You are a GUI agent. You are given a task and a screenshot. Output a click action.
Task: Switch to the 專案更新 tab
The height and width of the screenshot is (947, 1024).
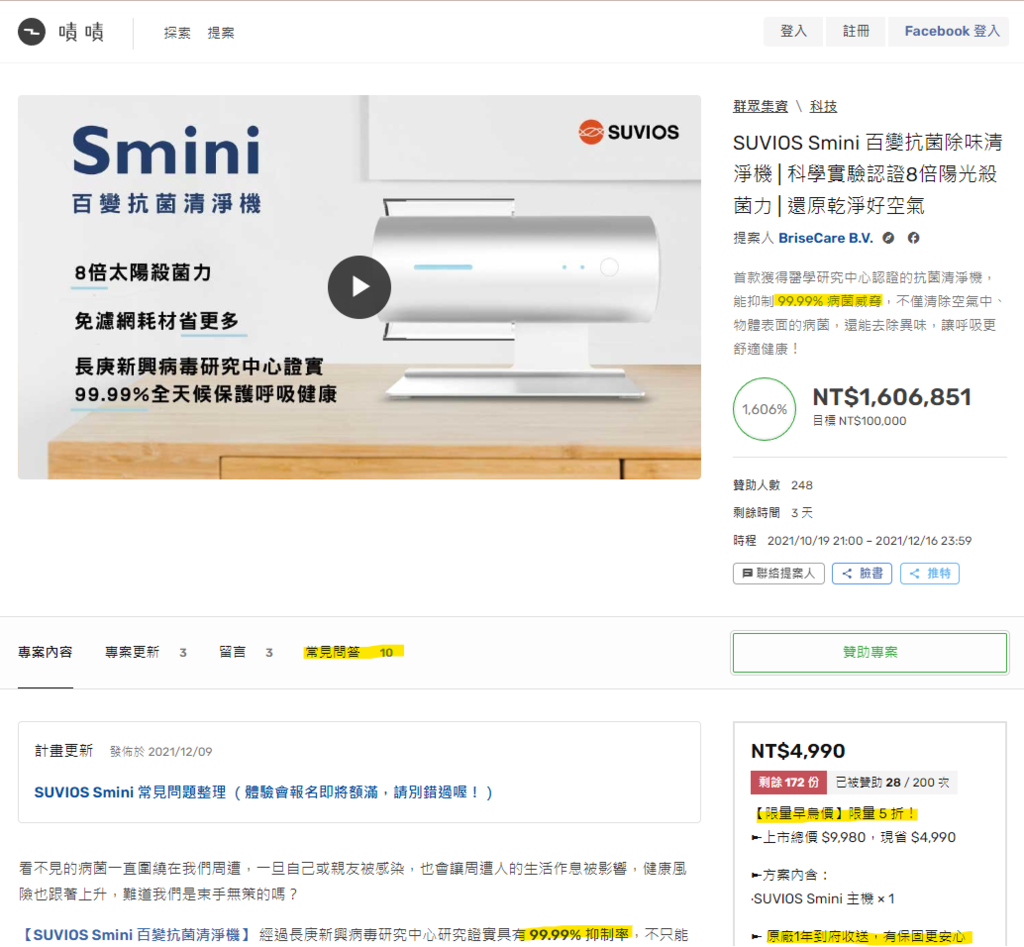click(146, 652)
